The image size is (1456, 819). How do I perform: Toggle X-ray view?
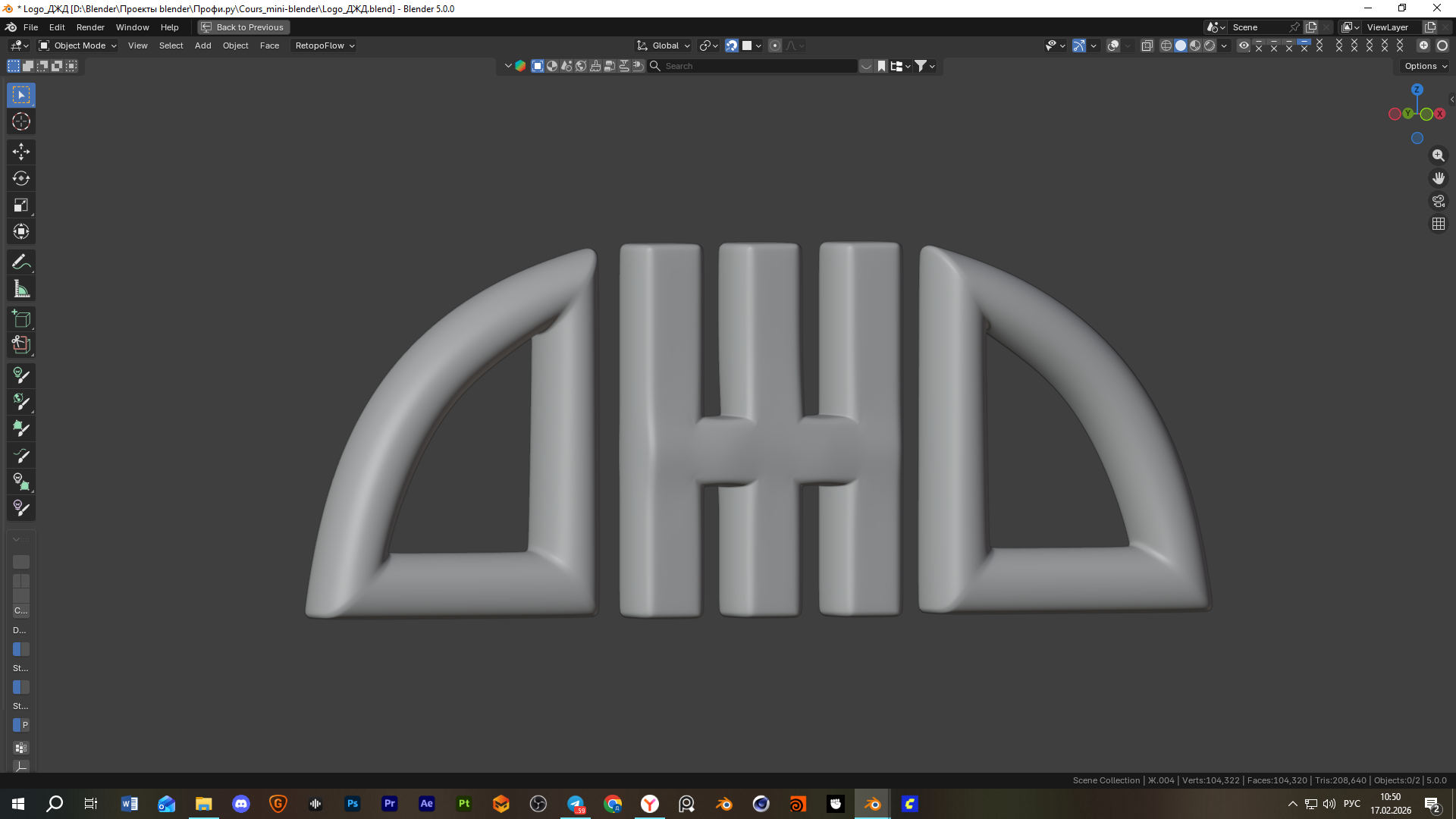pos(1147,45)
